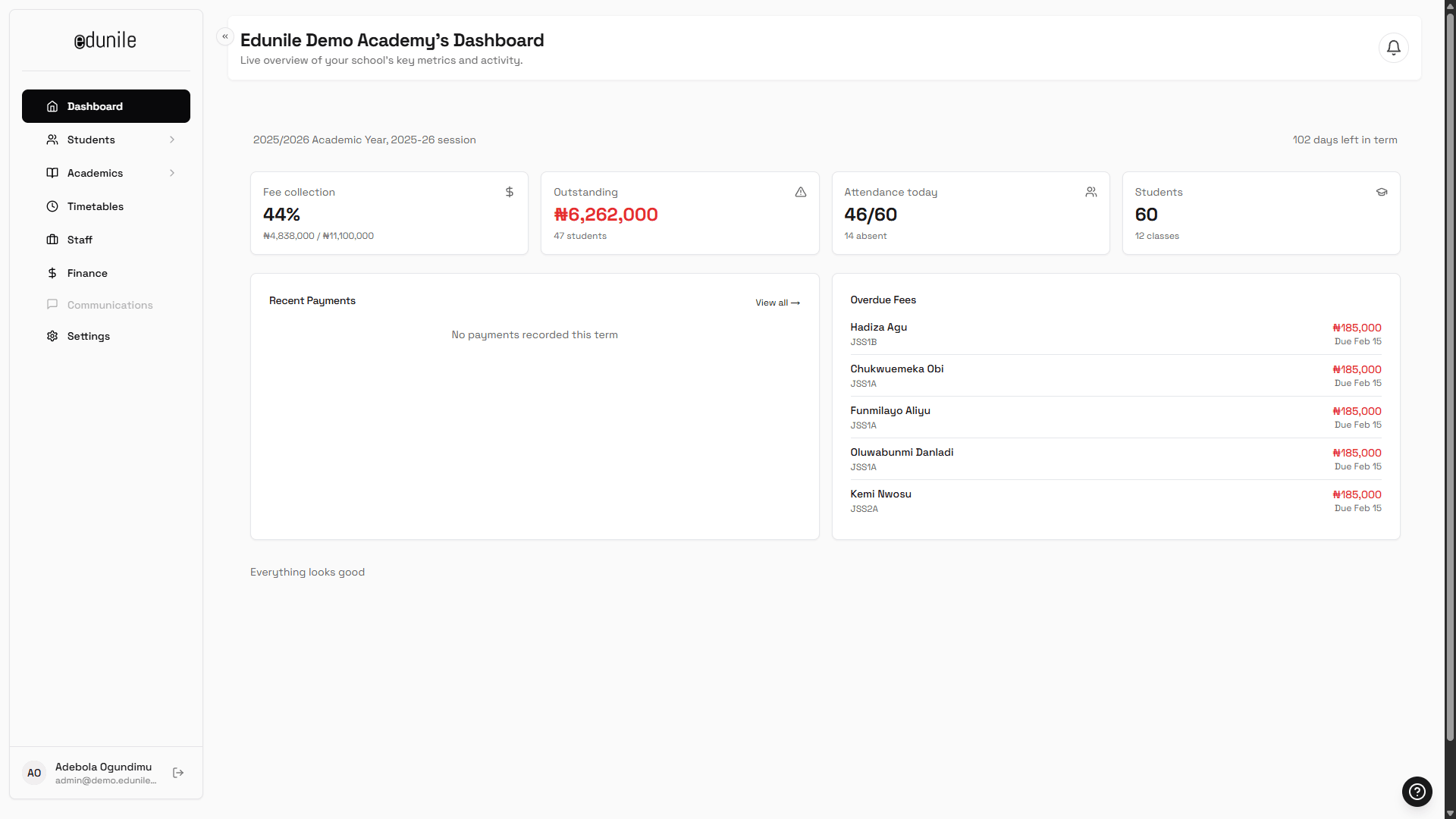The width and height of the screenshot is (1456, 819).
Task: Expand the Students sidebar section
Action: pyautogui.click(x=172, y=140)
